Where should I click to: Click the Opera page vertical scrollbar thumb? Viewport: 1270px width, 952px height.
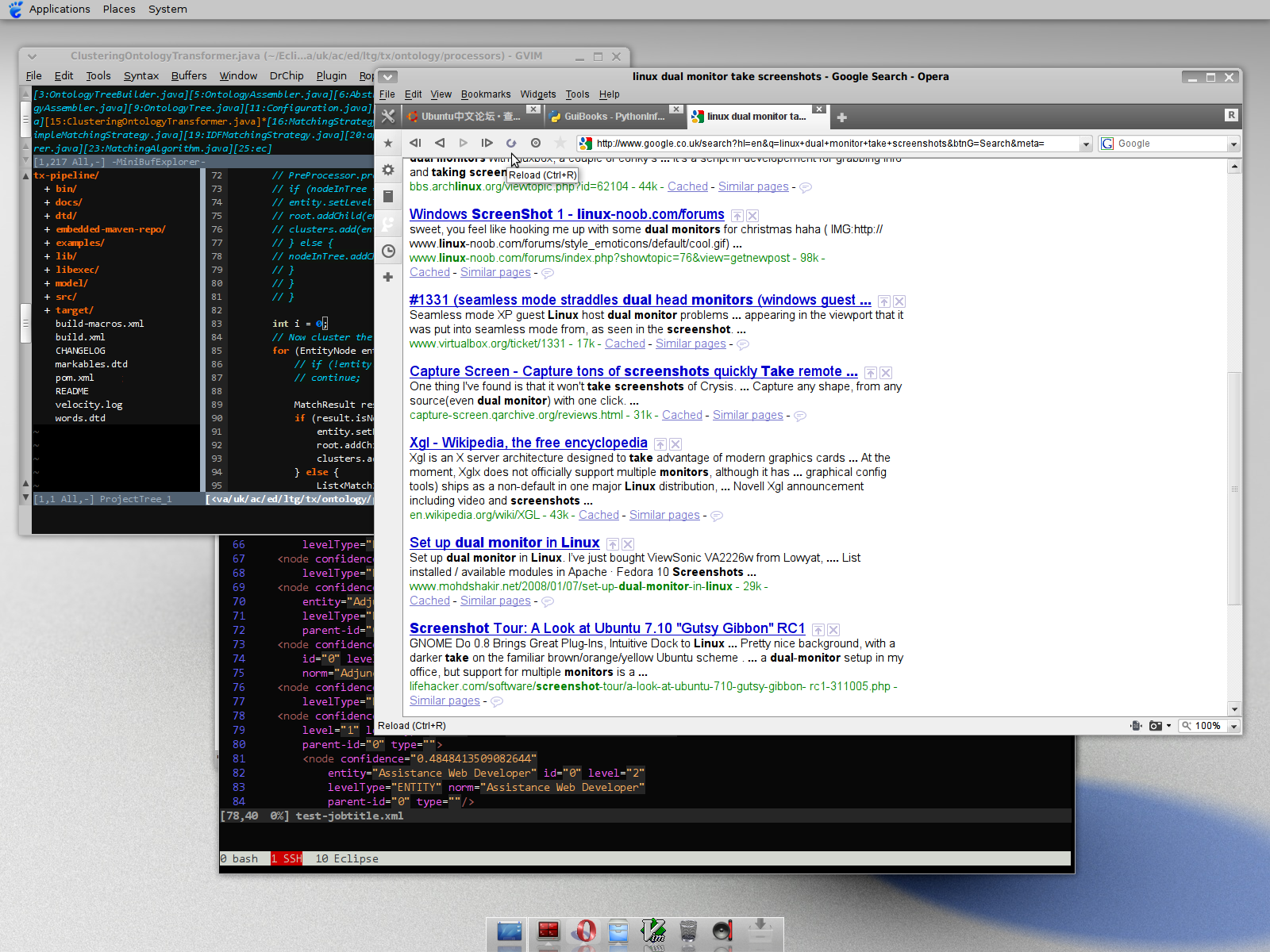coord(1234,488)
